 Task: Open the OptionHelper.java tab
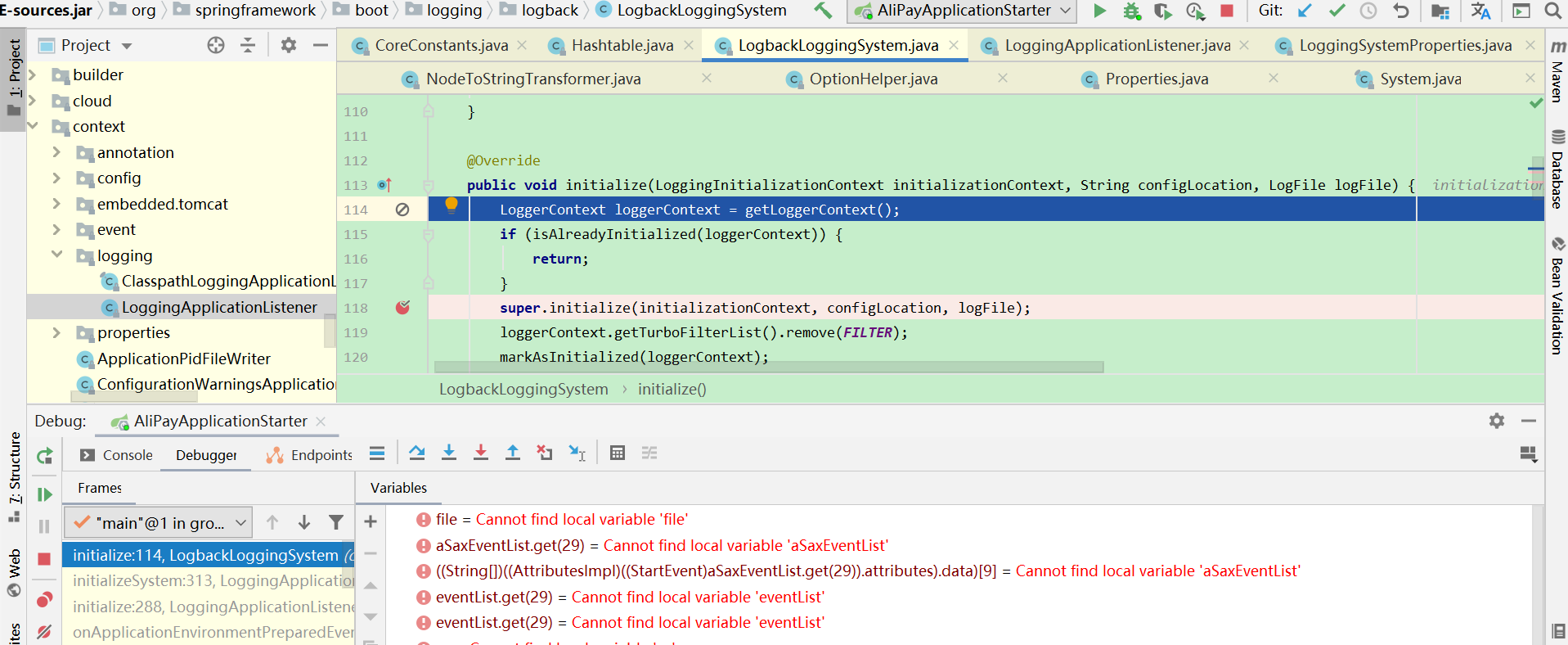coord(874,79)
